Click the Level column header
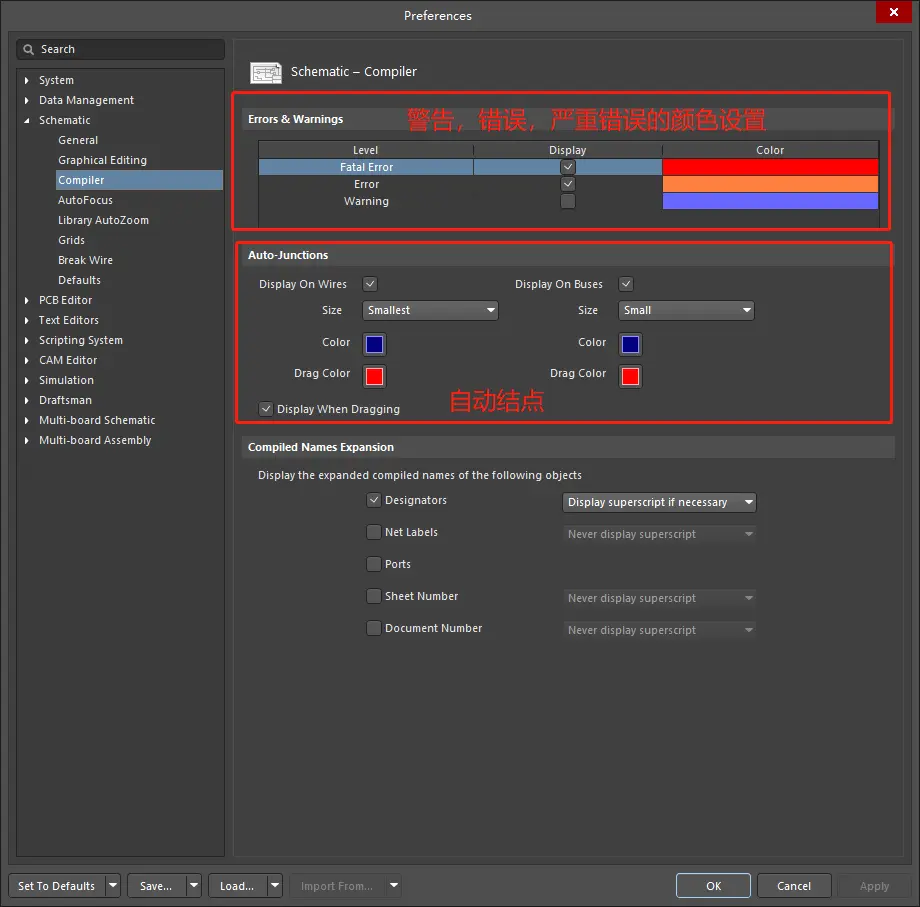Image resolution: width=920 pixels, height=907 pixels. point(366,150)
